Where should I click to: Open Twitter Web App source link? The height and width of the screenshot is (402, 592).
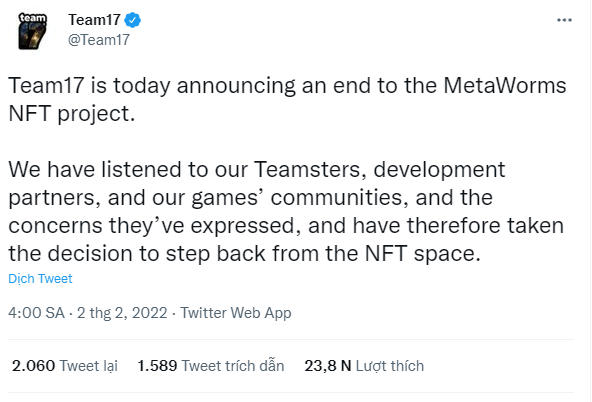pyautogui.click(x=236, y=313)
